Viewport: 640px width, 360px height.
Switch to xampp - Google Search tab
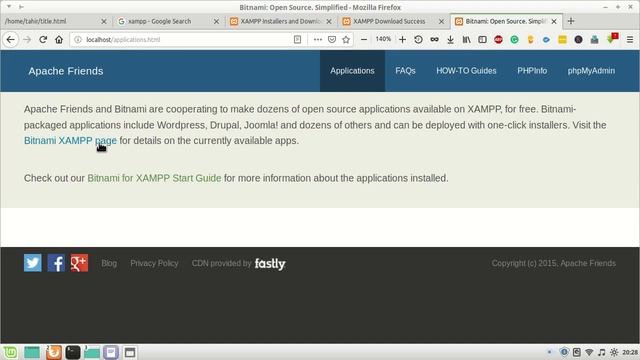pos(168,21)
